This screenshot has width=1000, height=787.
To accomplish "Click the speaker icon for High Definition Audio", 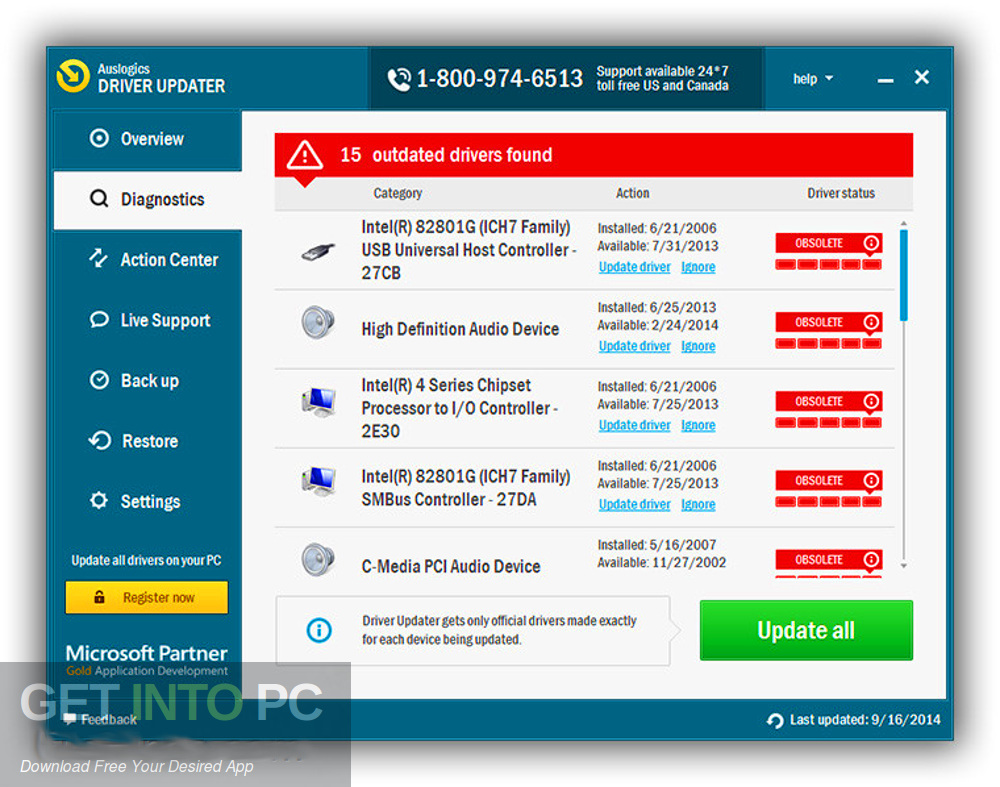I will [x=318, y=322].
